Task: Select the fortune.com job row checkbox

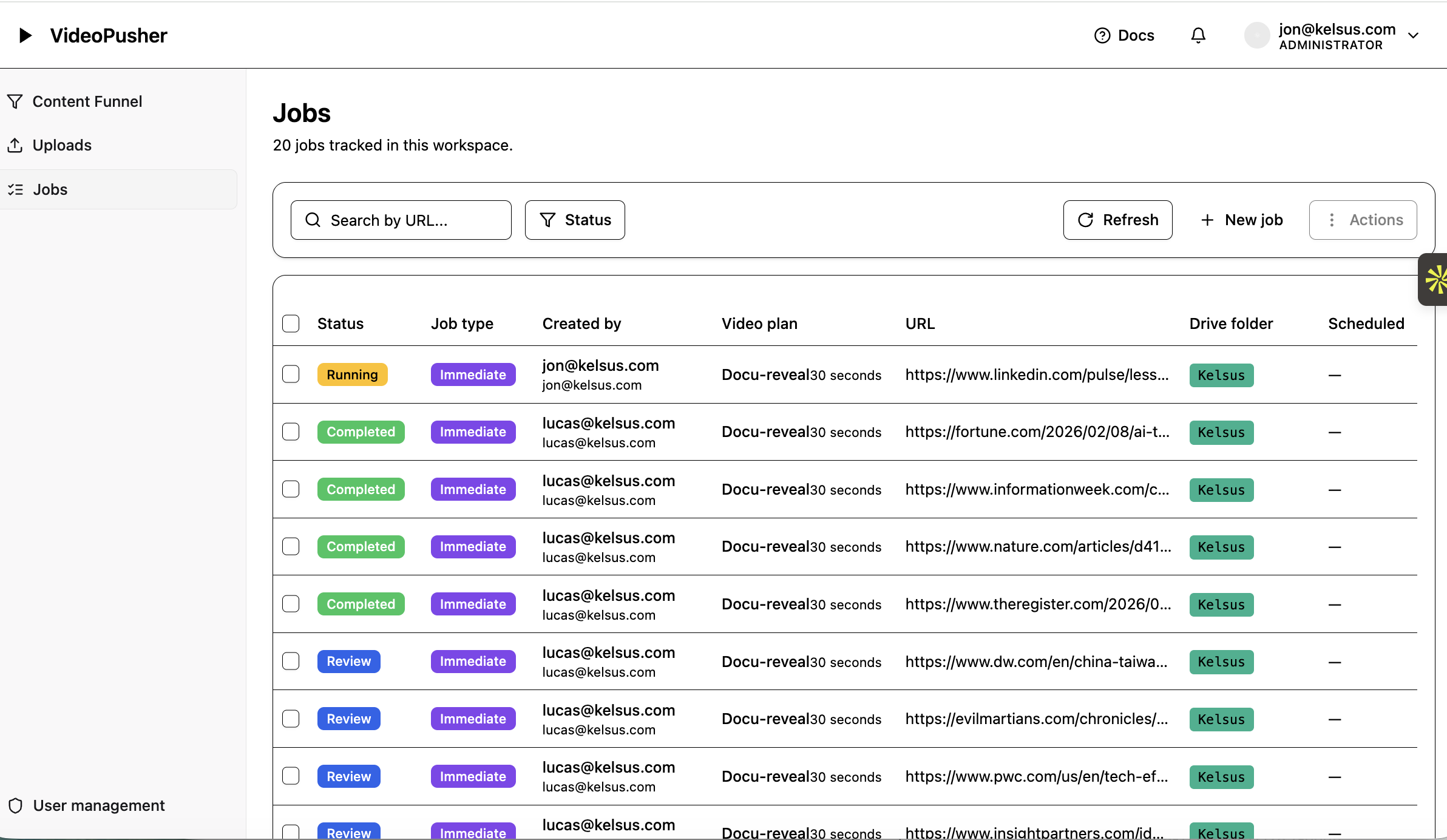Action: coord(291,432)
